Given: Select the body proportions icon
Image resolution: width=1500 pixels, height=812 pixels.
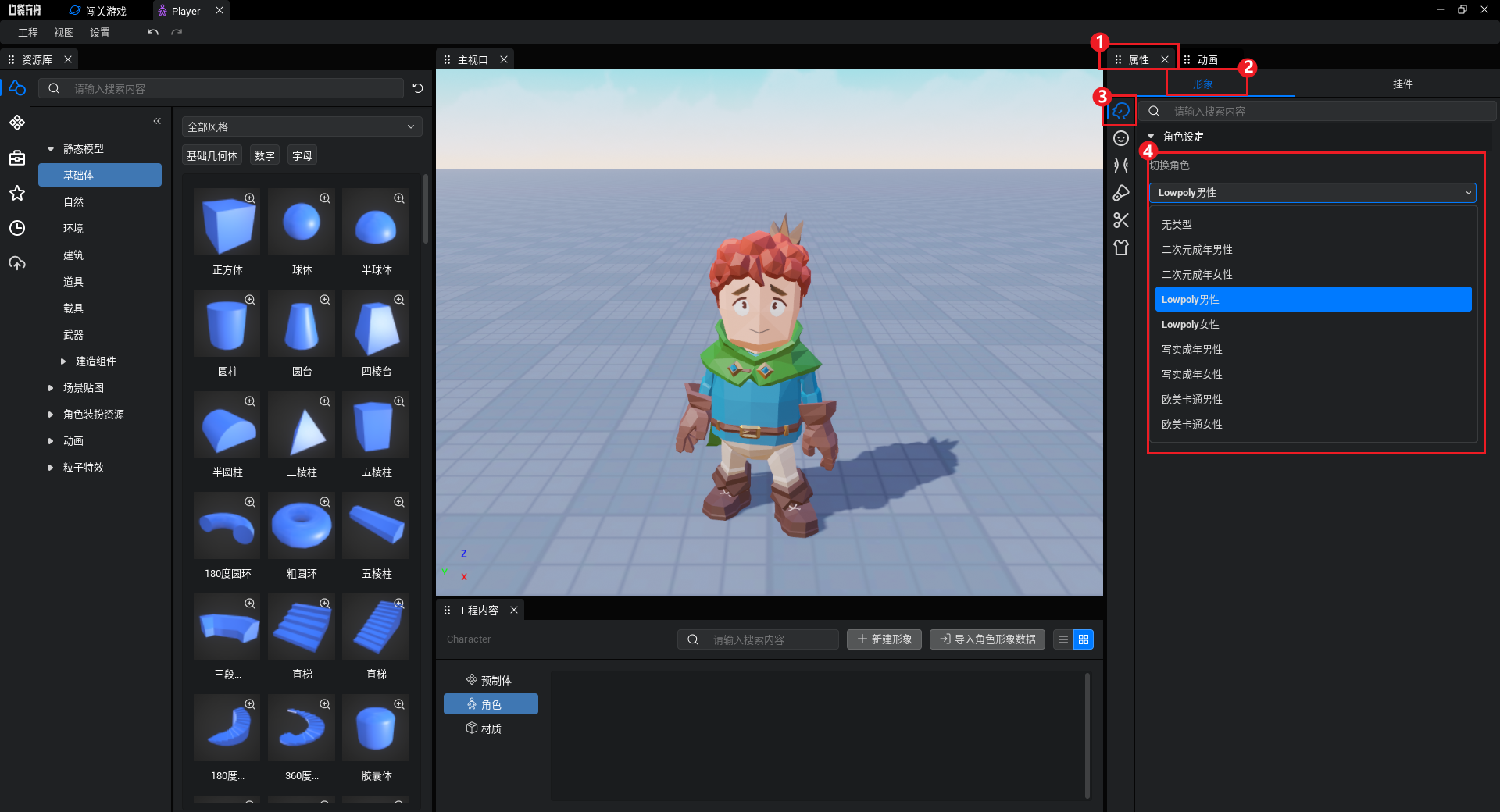Looking at the screenshot, I should coord(1121,166).
